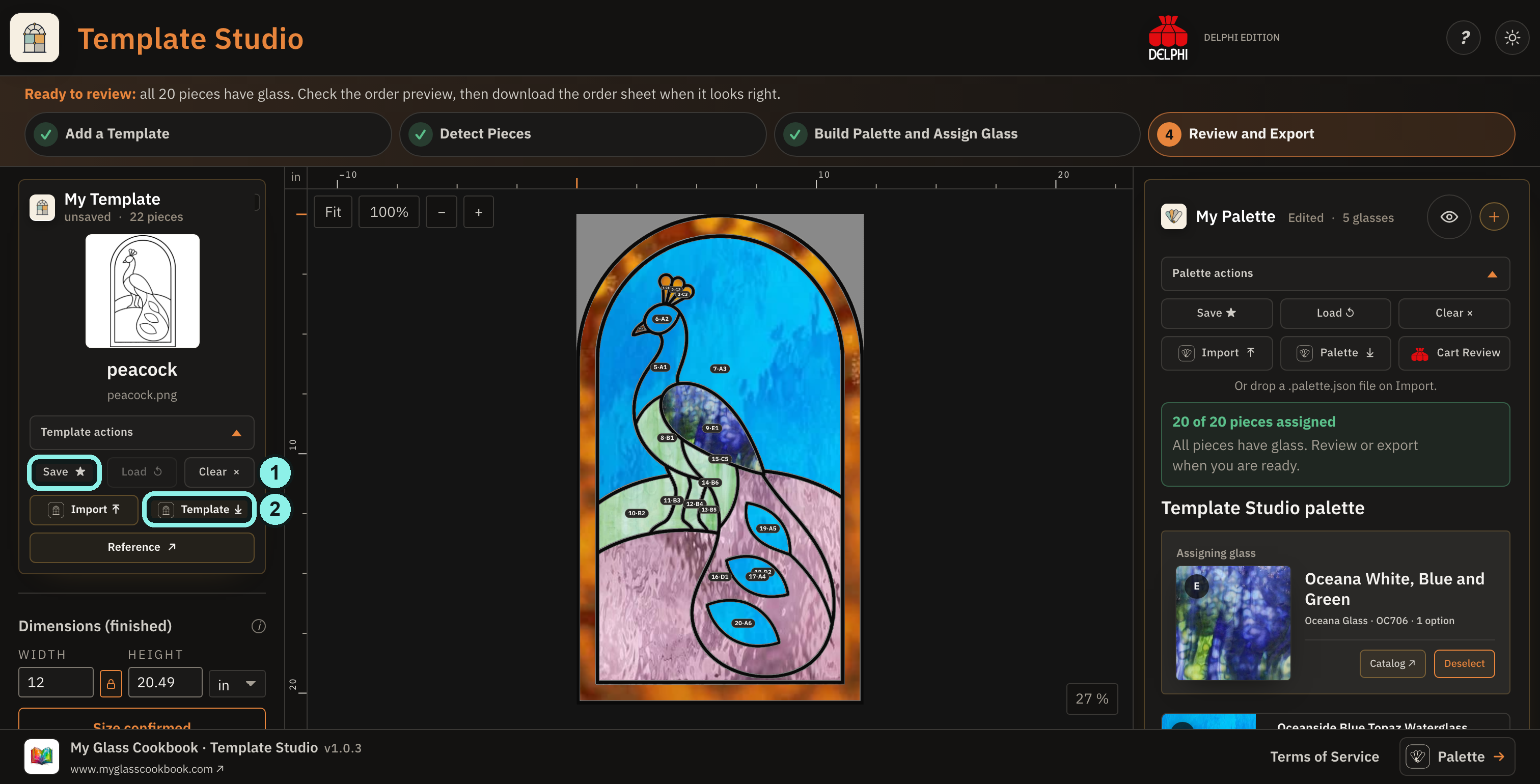Open the dimensions info icon

[258, 626]
